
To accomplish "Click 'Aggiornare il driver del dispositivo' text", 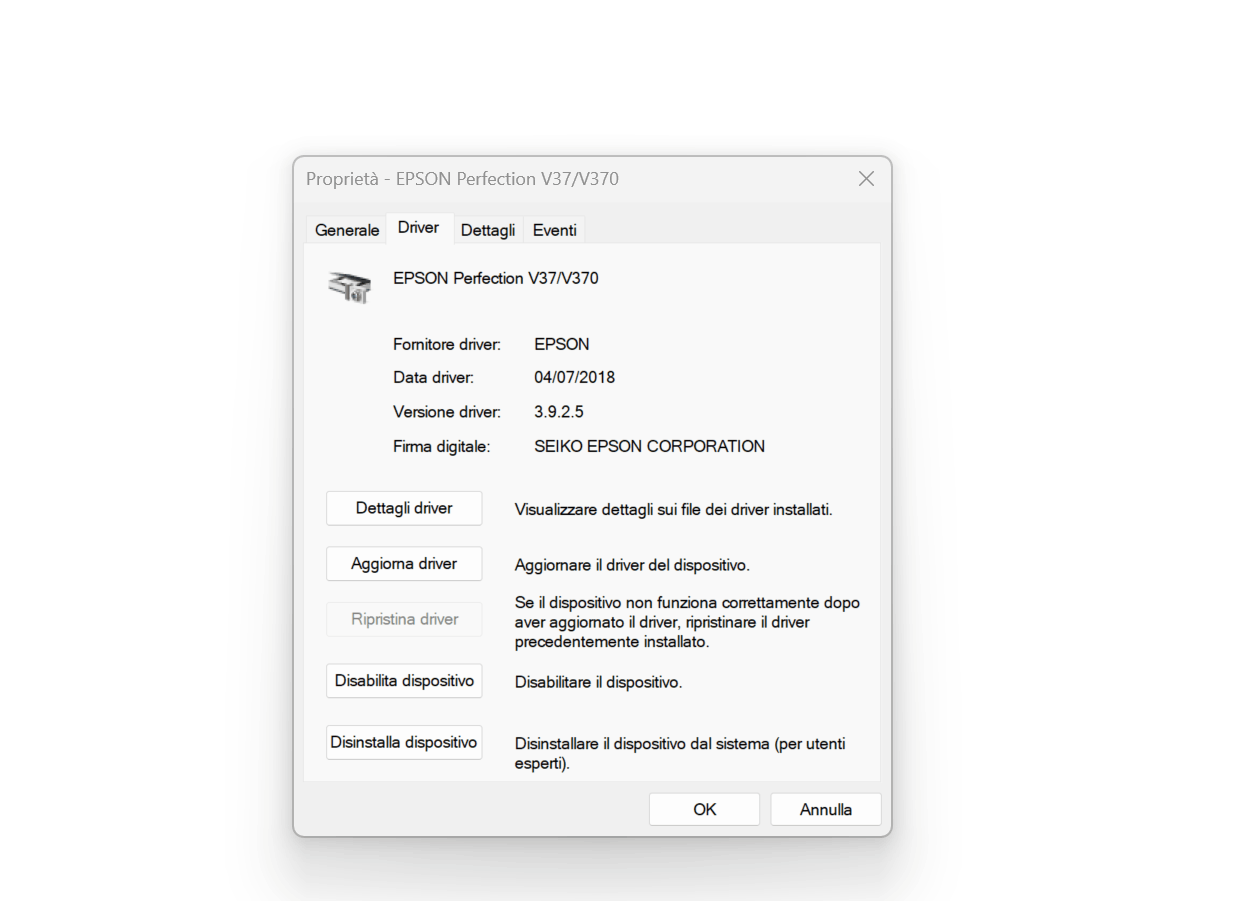I will [x=632, y=565].
